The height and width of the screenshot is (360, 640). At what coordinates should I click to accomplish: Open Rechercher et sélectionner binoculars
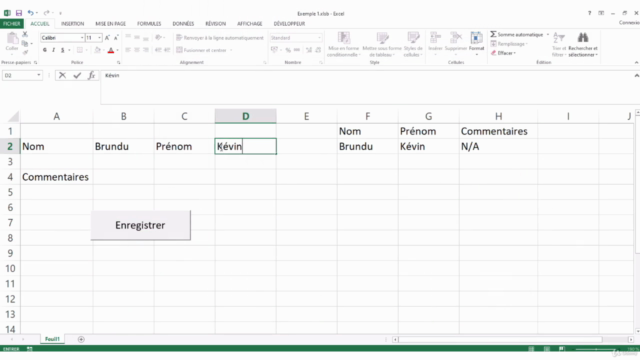(x=583, y=44)
